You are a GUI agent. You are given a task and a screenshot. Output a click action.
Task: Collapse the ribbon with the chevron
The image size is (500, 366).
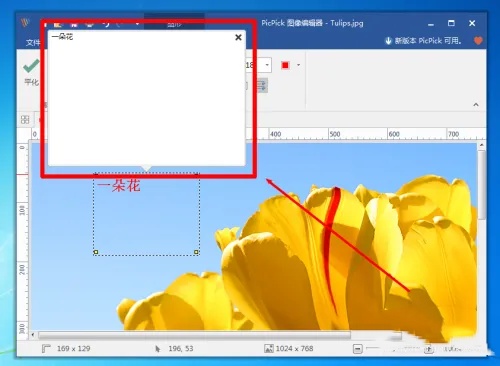[476, 105]
